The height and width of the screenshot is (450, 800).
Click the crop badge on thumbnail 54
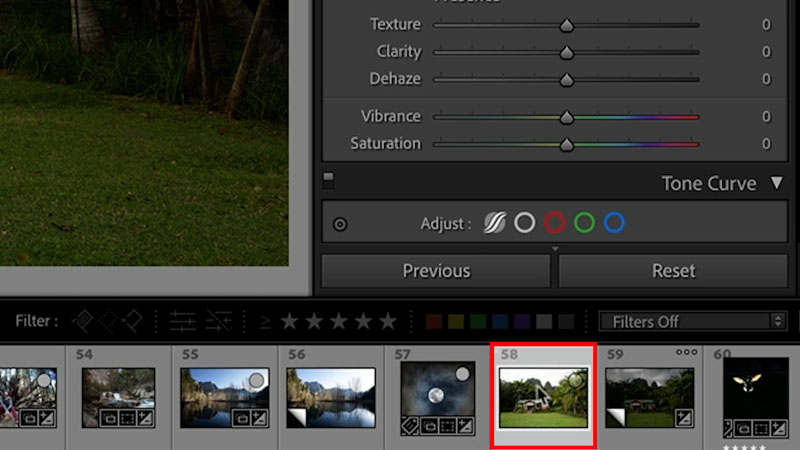click(x=127, y=418)
